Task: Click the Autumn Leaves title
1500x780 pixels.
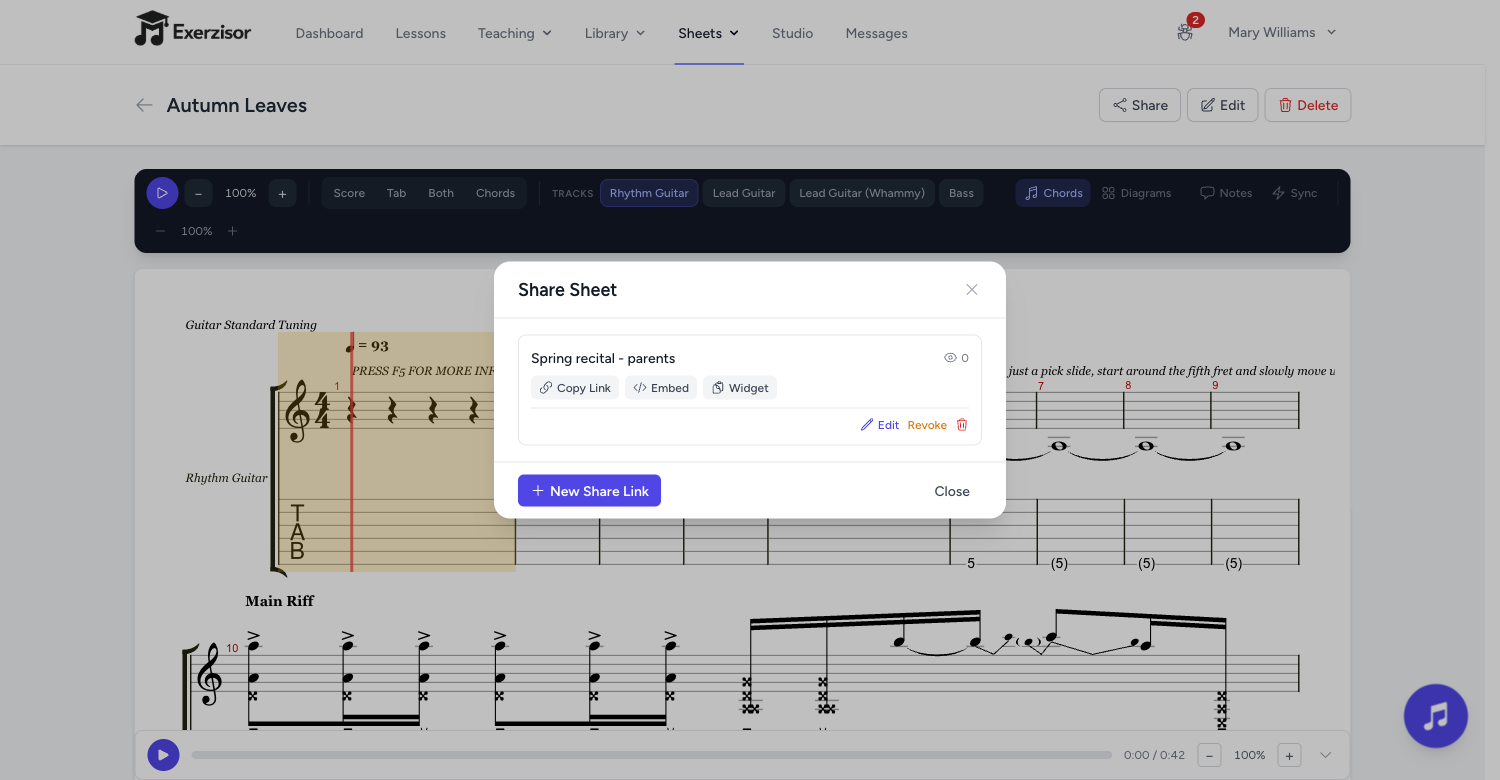Action: point(237,105)
